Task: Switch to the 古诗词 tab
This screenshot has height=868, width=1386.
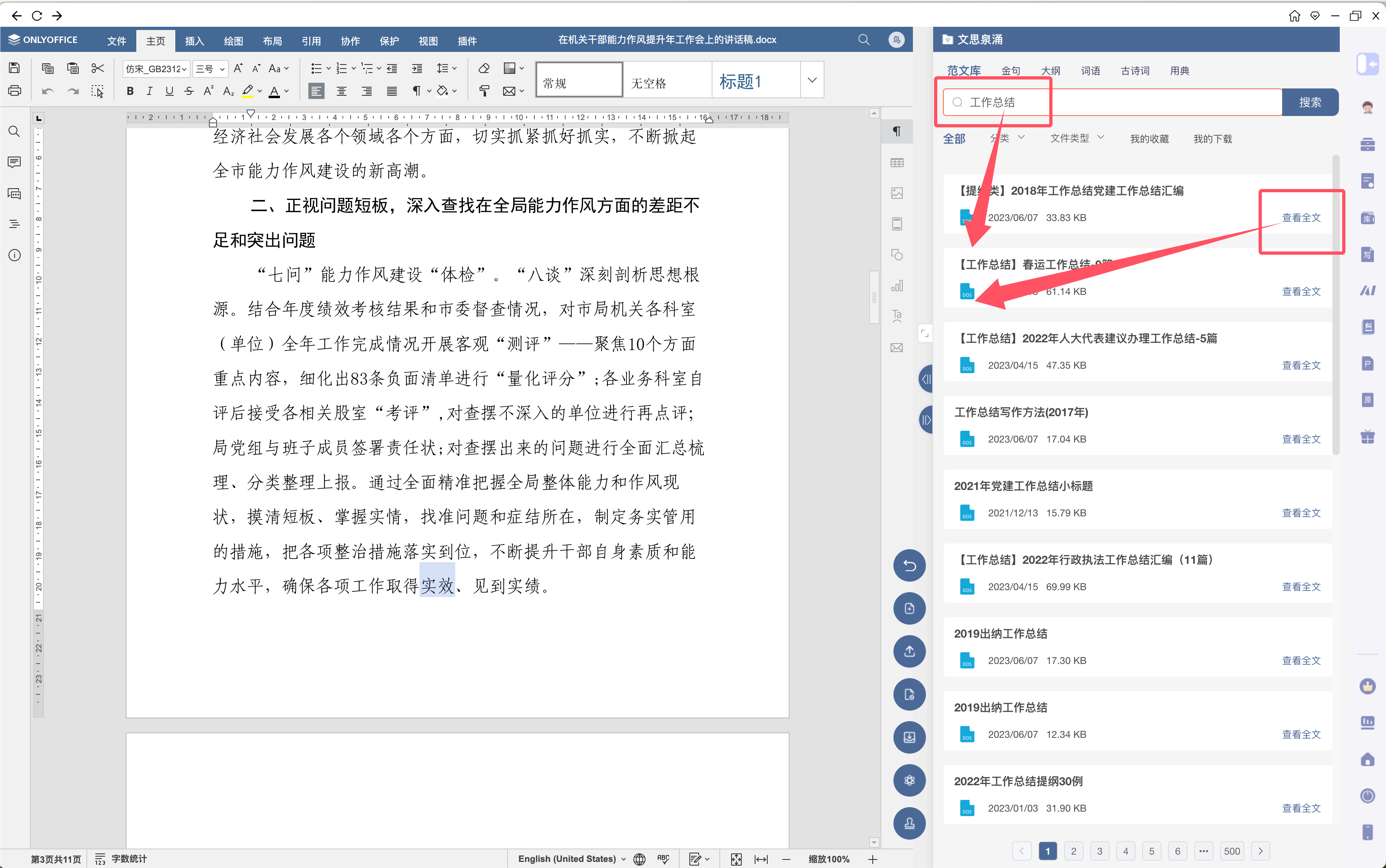Action: pos(1135,71)
